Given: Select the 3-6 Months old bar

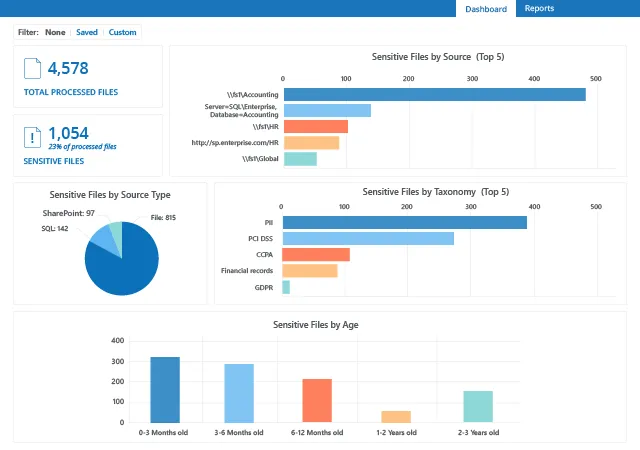Looking at the screenshot, I should click(x=239, y=393).
